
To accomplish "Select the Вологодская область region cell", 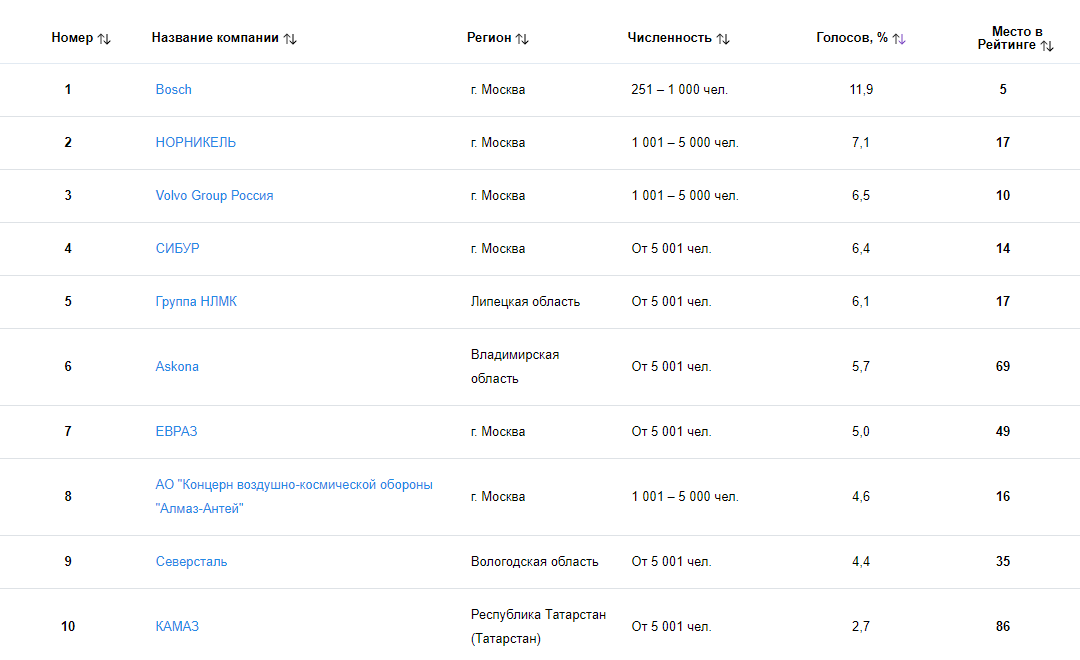I will click(534, 561).
